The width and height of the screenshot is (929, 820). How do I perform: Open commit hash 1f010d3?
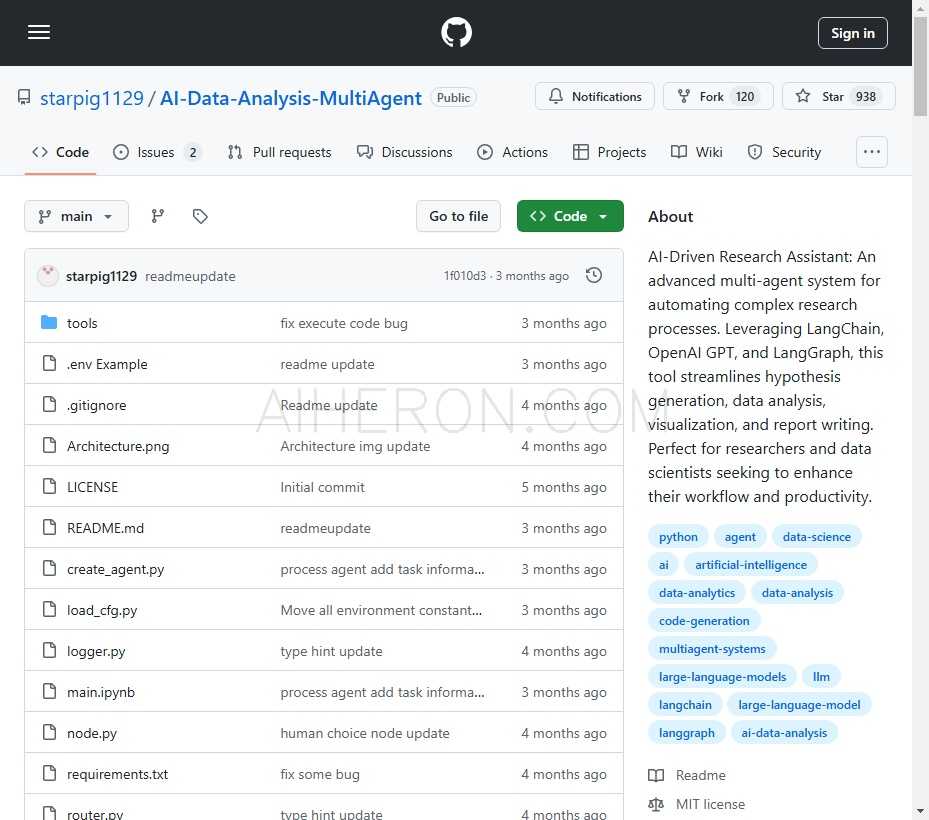tap(464, 276)
